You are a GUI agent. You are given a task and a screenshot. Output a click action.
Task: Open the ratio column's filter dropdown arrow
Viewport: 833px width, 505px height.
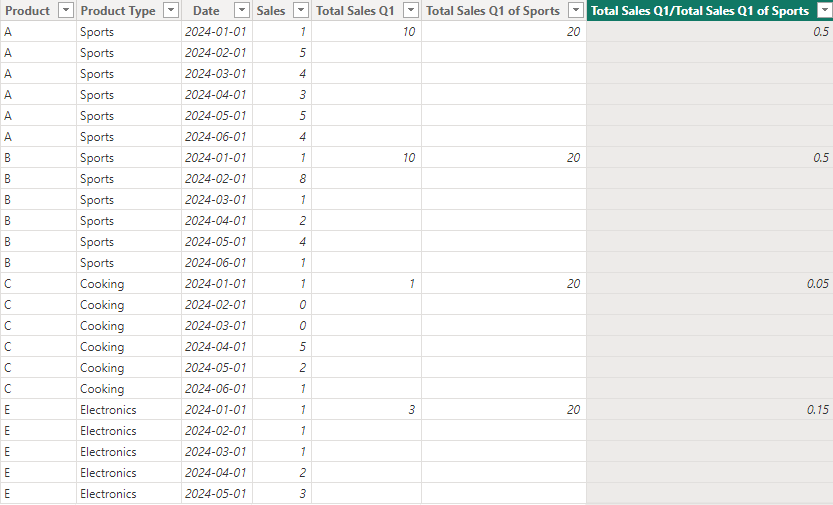(824, 10)
